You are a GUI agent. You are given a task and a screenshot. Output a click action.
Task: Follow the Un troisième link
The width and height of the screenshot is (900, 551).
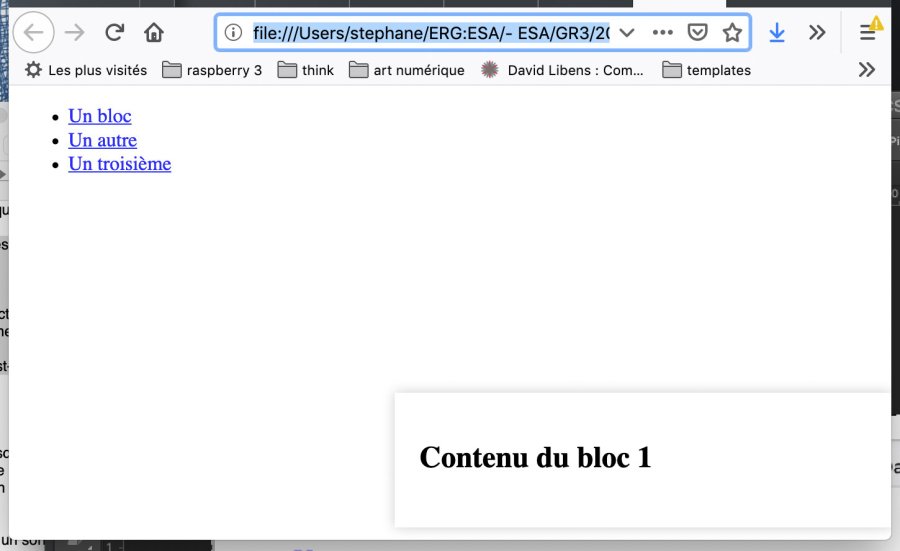tap(119, 164)
